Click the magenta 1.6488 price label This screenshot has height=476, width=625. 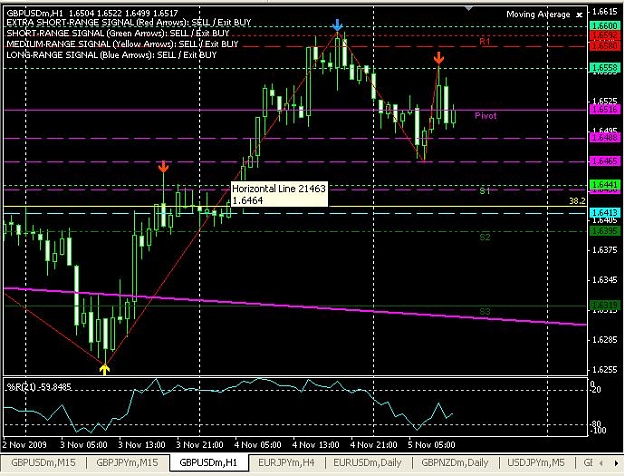click(x=605, y=138)
